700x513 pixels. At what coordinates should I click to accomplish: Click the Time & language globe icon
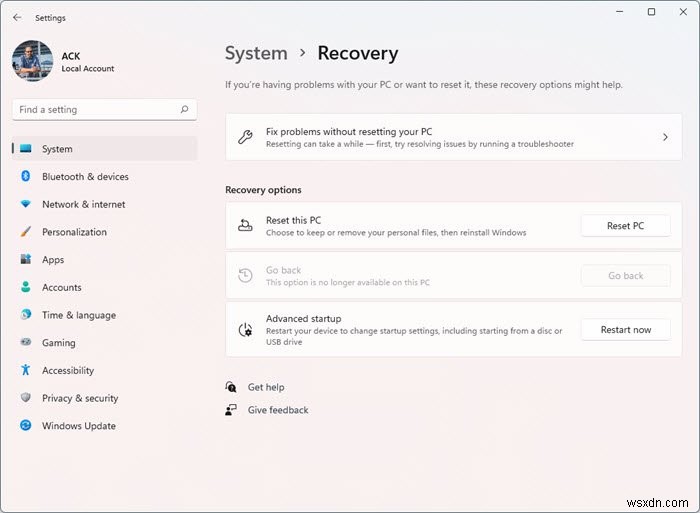pyautogui.click(x=26, y=314)
